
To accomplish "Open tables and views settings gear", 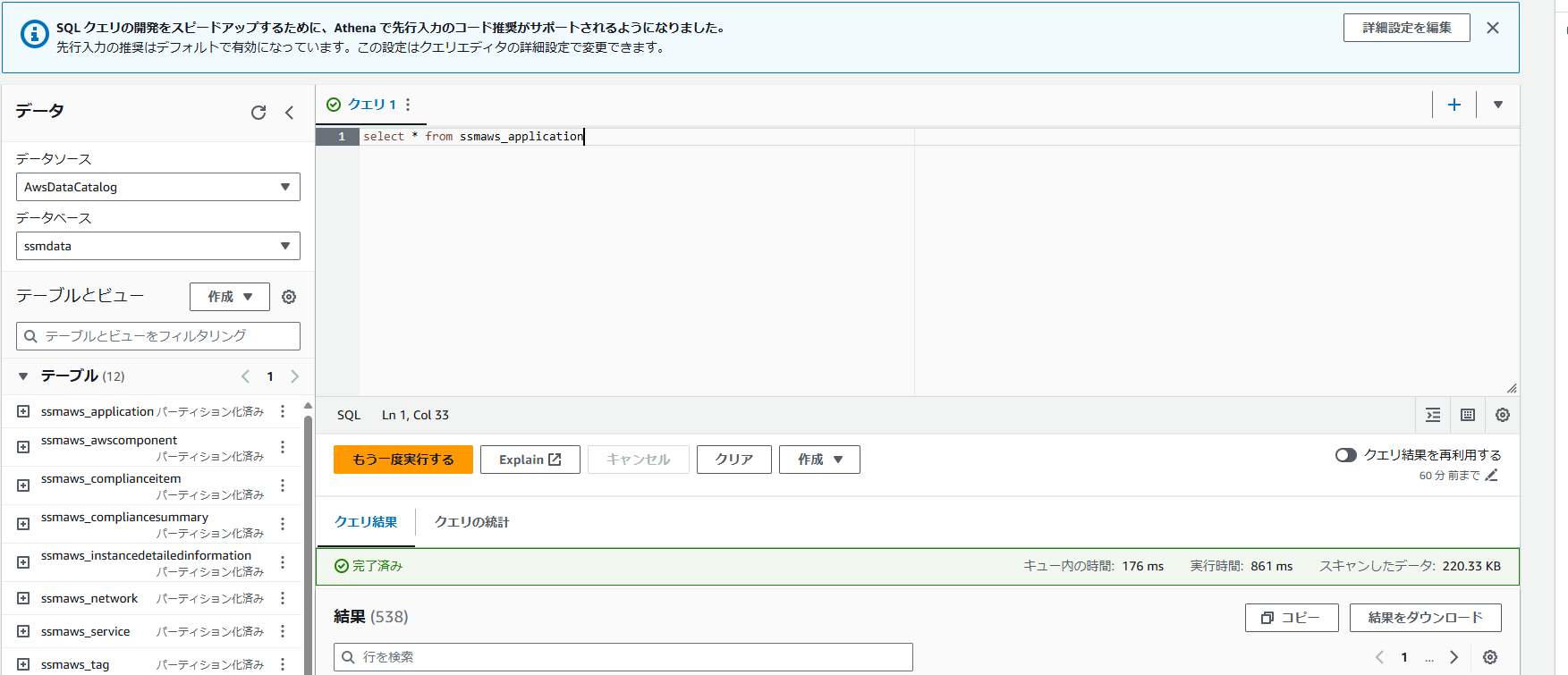I will tap(289, 297).
